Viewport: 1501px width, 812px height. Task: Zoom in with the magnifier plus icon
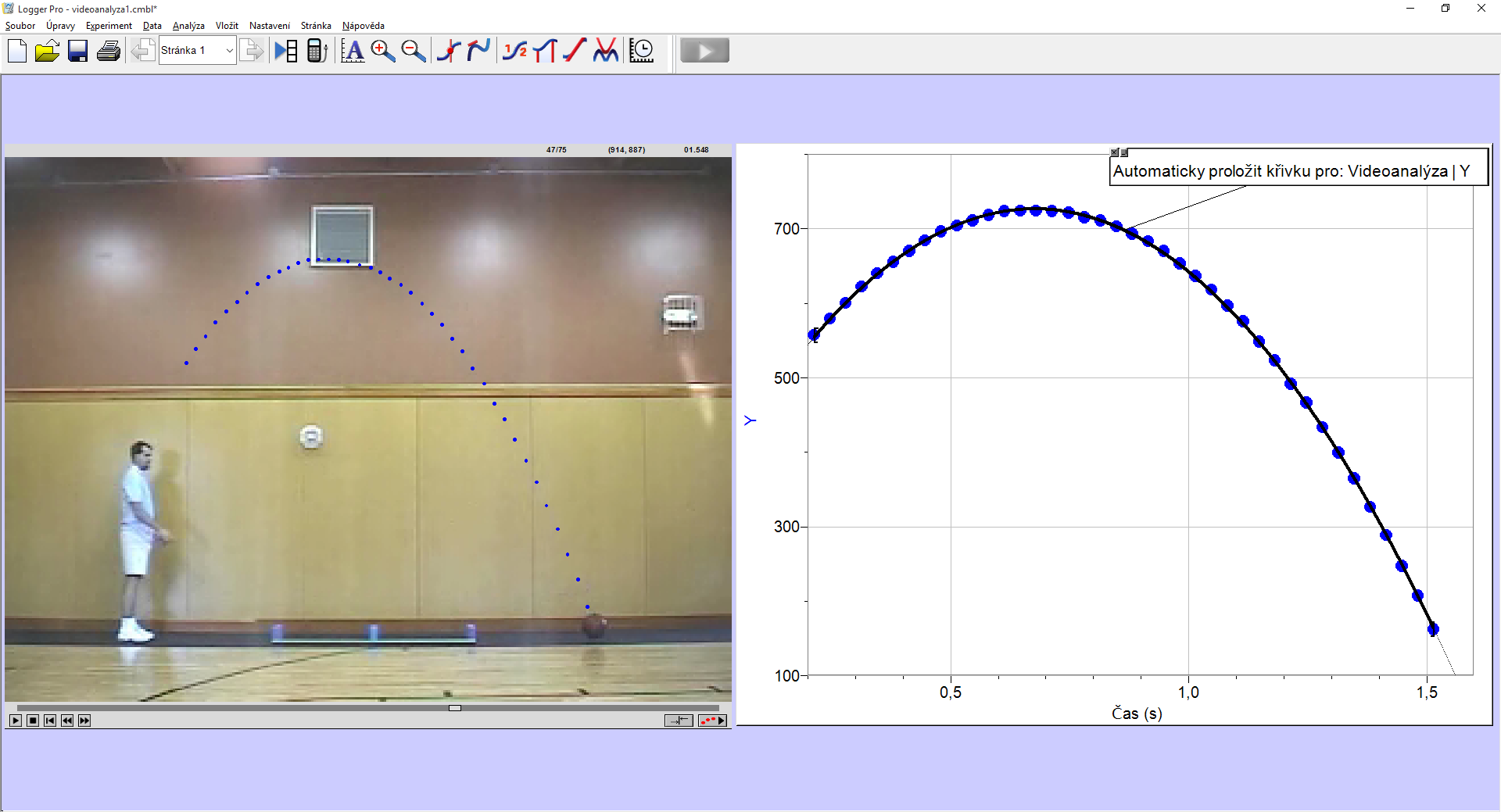(382, 51)
